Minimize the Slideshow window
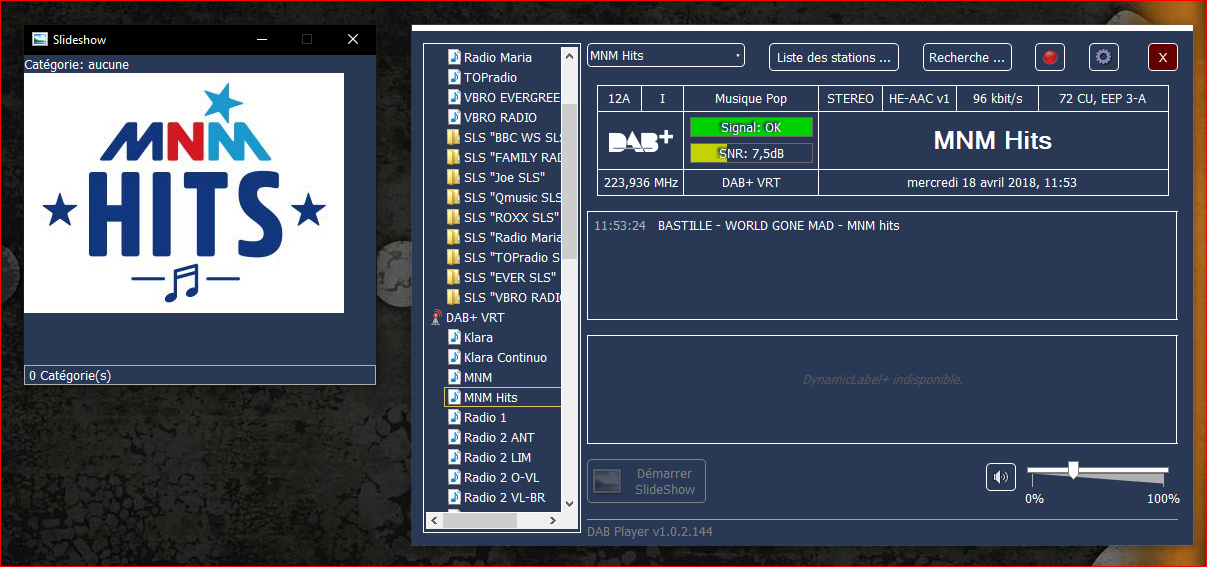Screen dimensions: 1207x567 (262, 39)
